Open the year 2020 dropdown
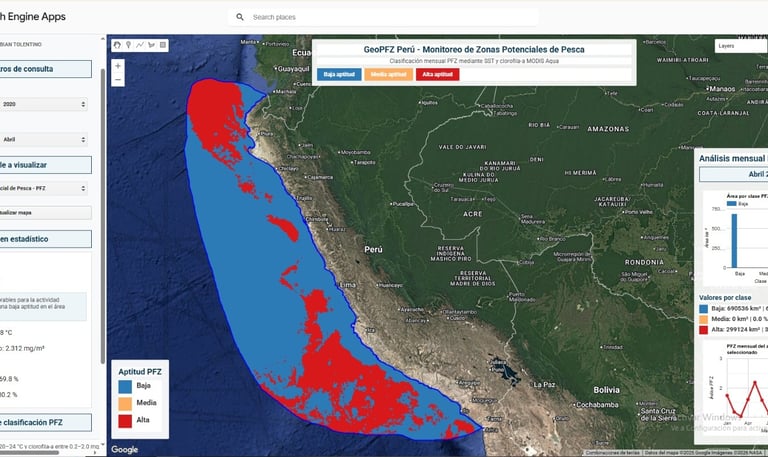Screen dimensions: 768x457 (x=44, y=104)
